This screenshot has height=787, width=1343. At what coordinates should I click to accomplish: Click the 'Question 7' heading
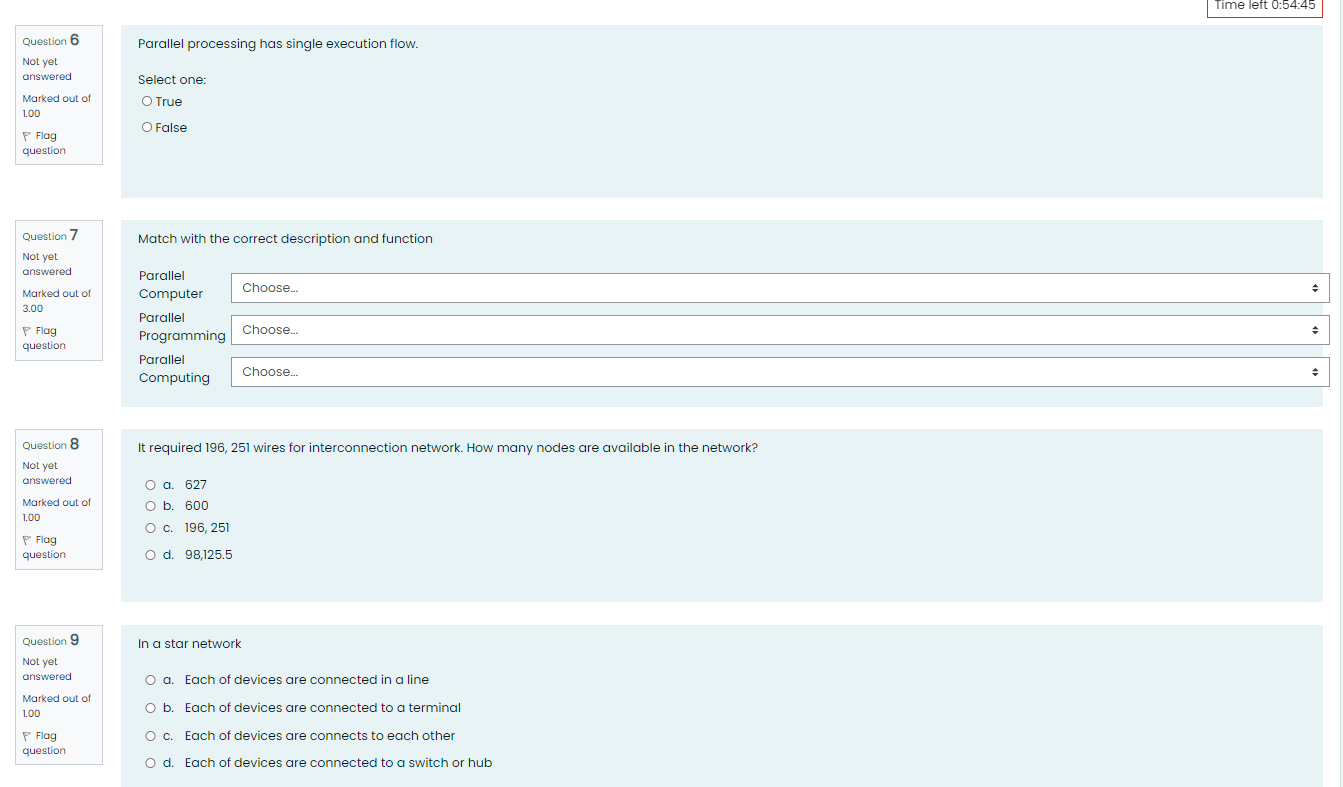[50, 235]
